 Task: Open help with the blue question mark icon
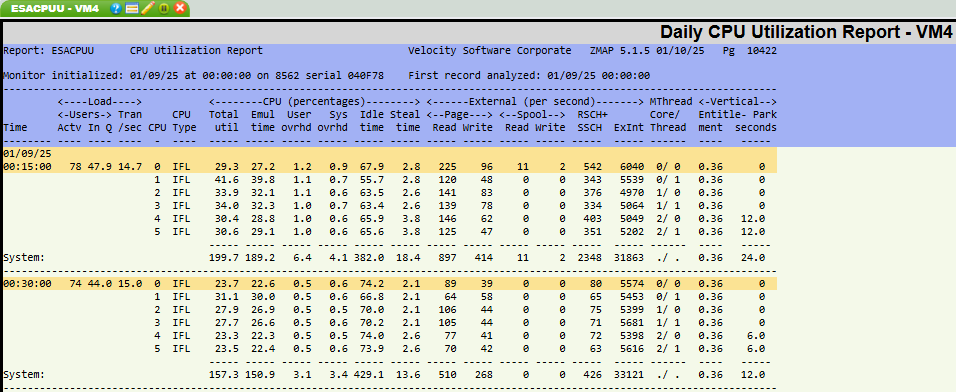tap(116, 8)
